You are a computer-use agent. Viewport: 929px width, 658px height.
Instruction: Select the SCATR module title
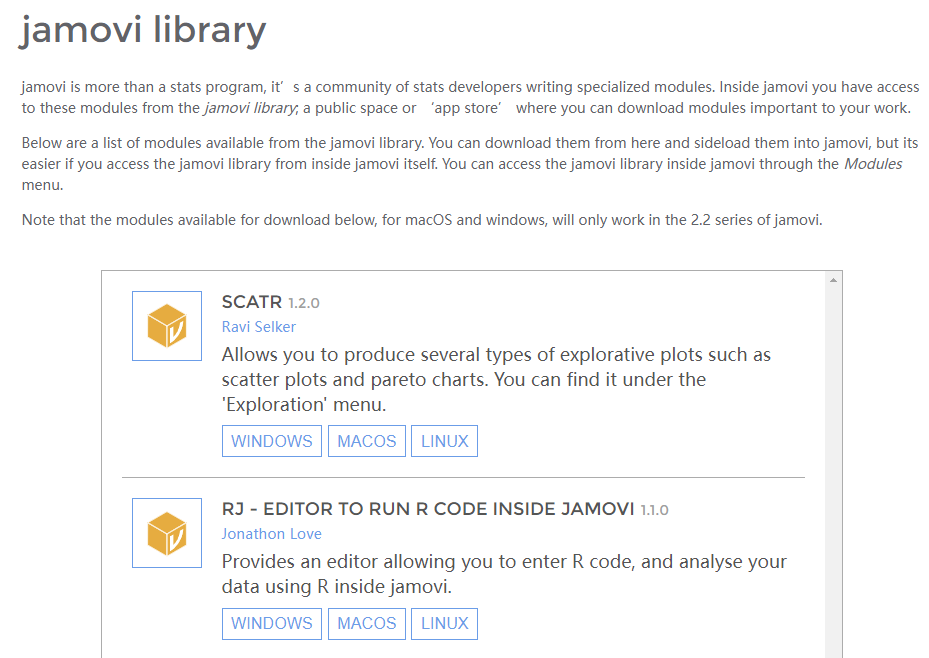tap(252, 302)
